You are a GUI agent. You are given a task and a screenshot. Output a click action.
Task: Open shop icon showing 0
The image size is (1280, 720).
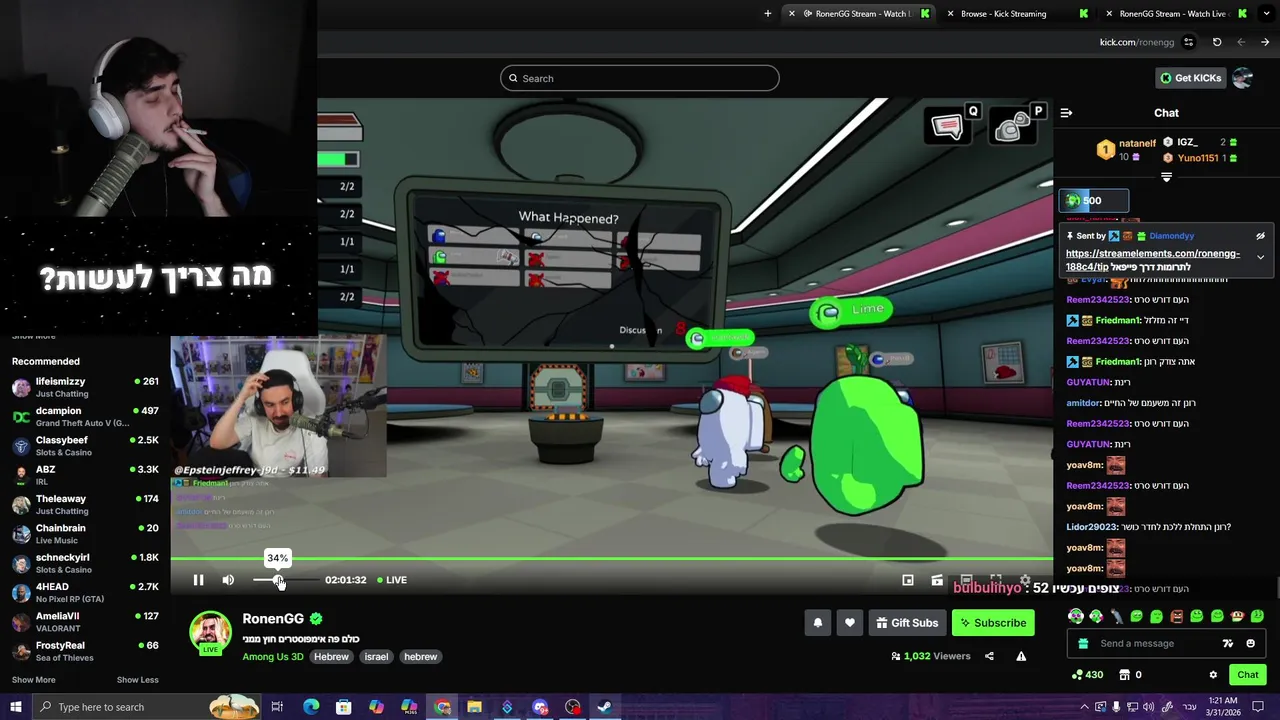[1130, 675]
